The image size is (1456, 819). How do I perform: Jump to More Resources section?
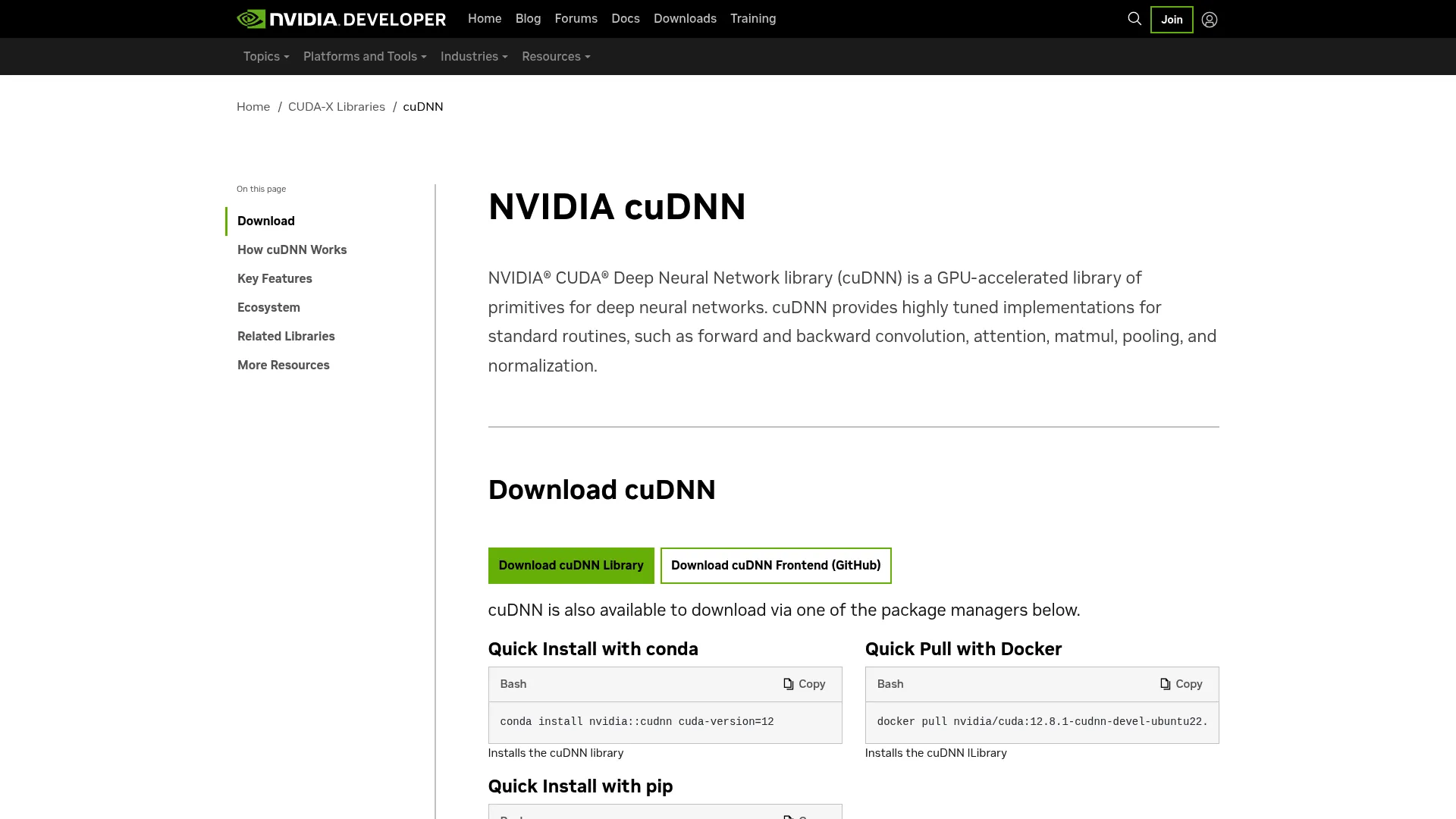coord(284,366)
